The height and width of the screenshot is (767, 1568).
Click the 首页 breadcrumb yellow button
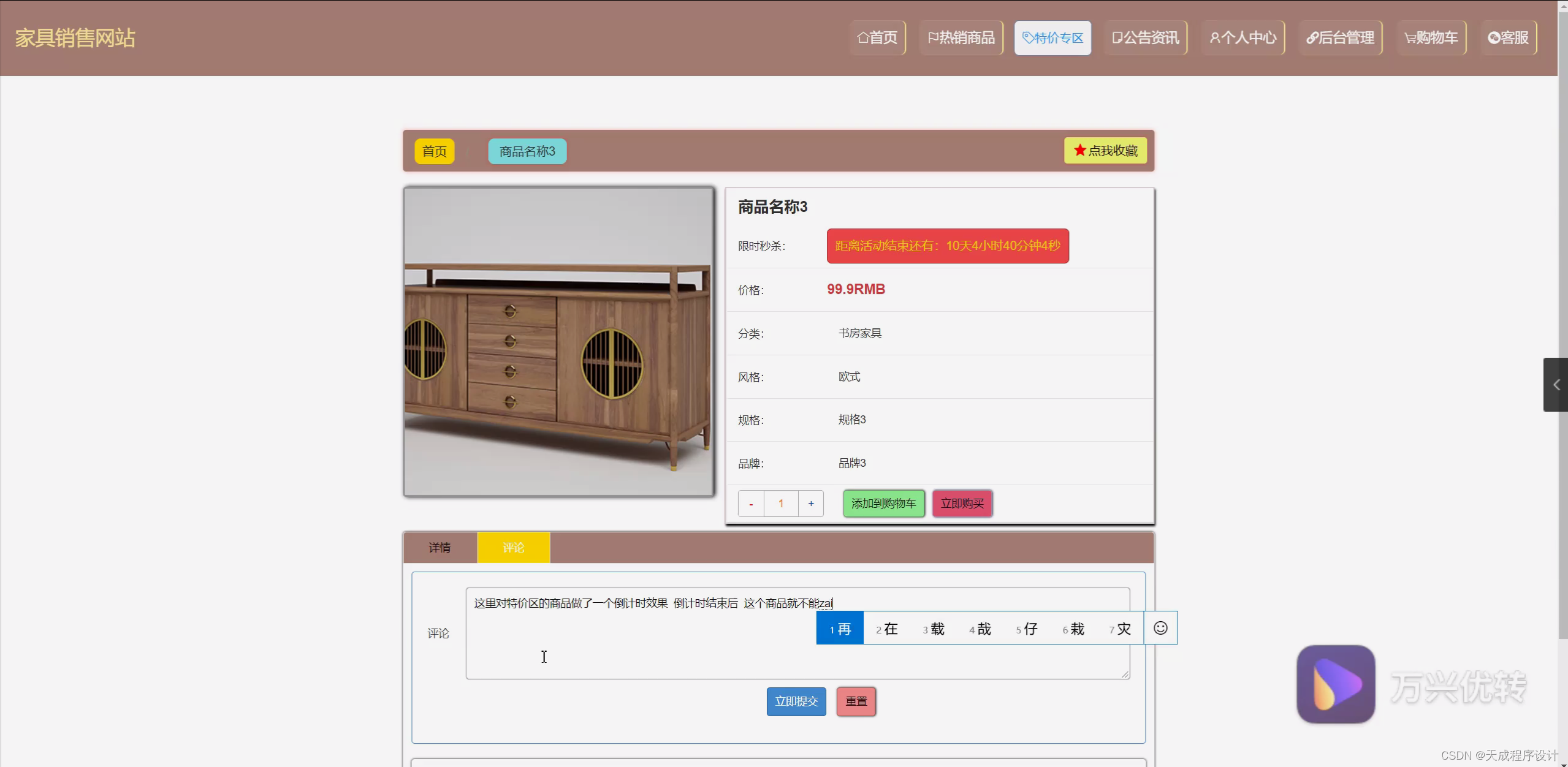[x=434, y=151]
